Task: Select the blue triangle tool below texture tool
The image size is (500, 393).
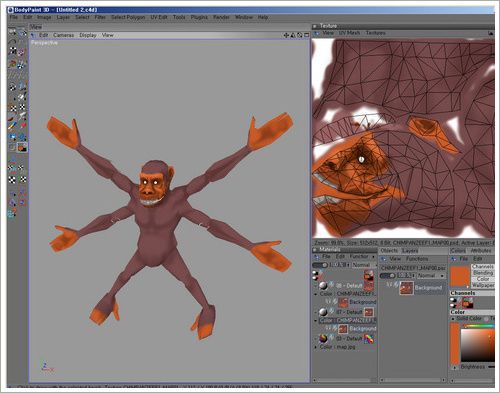Action: coord(12,159)
